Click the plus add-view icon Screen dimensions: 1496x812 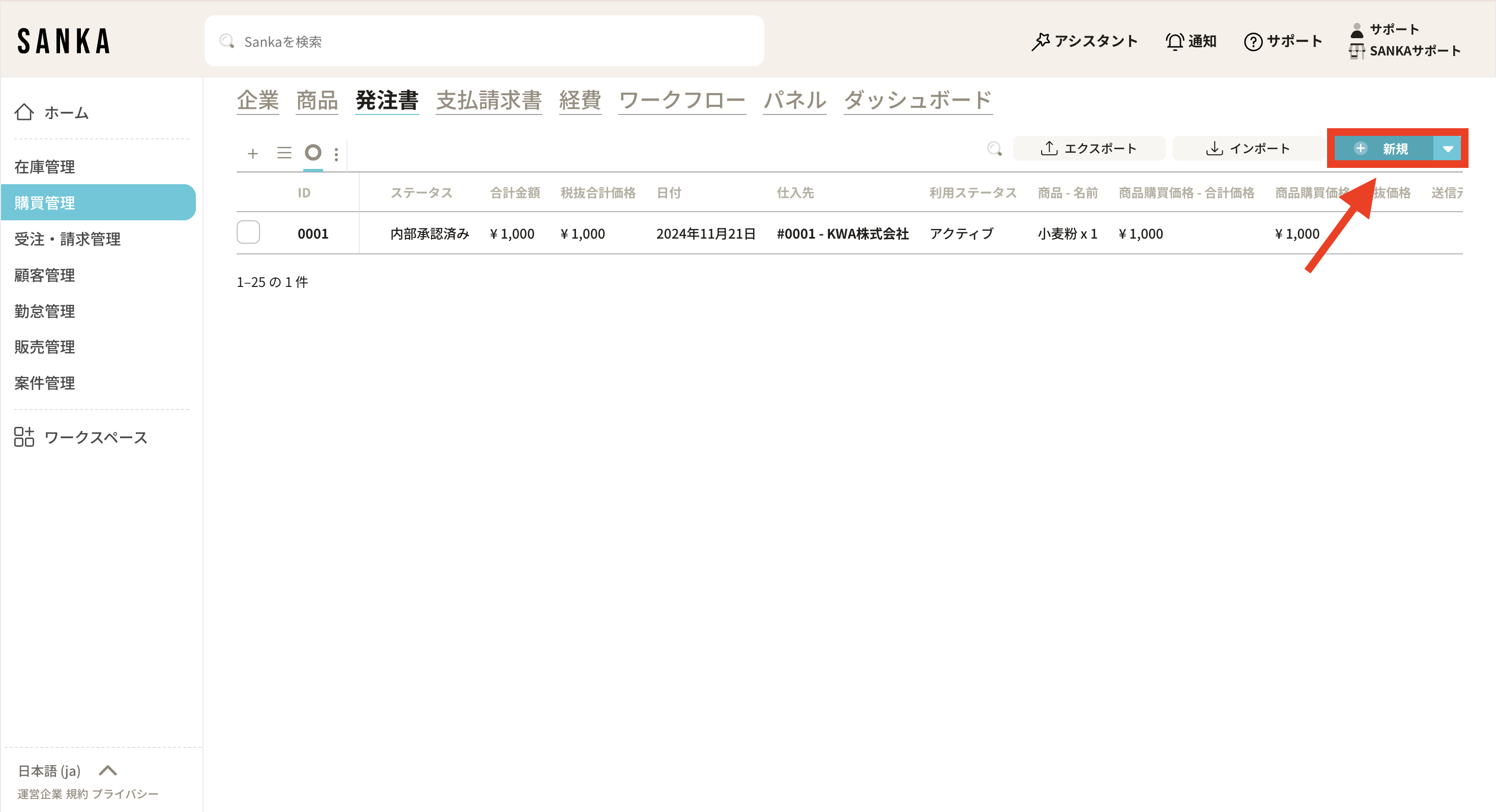[252, 153]
